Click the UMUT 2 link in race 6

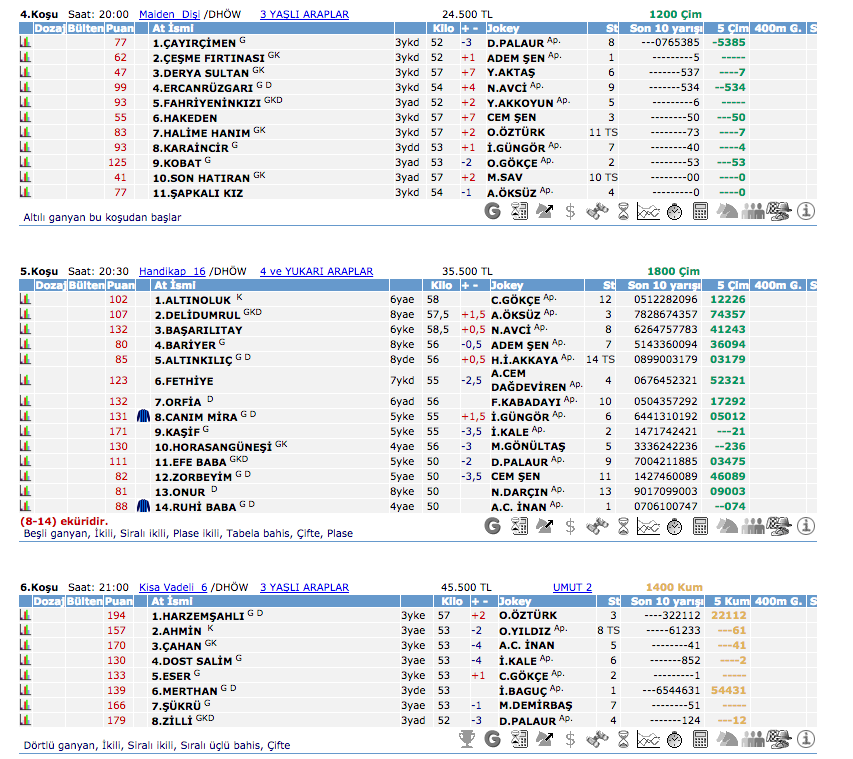point(572,587)
